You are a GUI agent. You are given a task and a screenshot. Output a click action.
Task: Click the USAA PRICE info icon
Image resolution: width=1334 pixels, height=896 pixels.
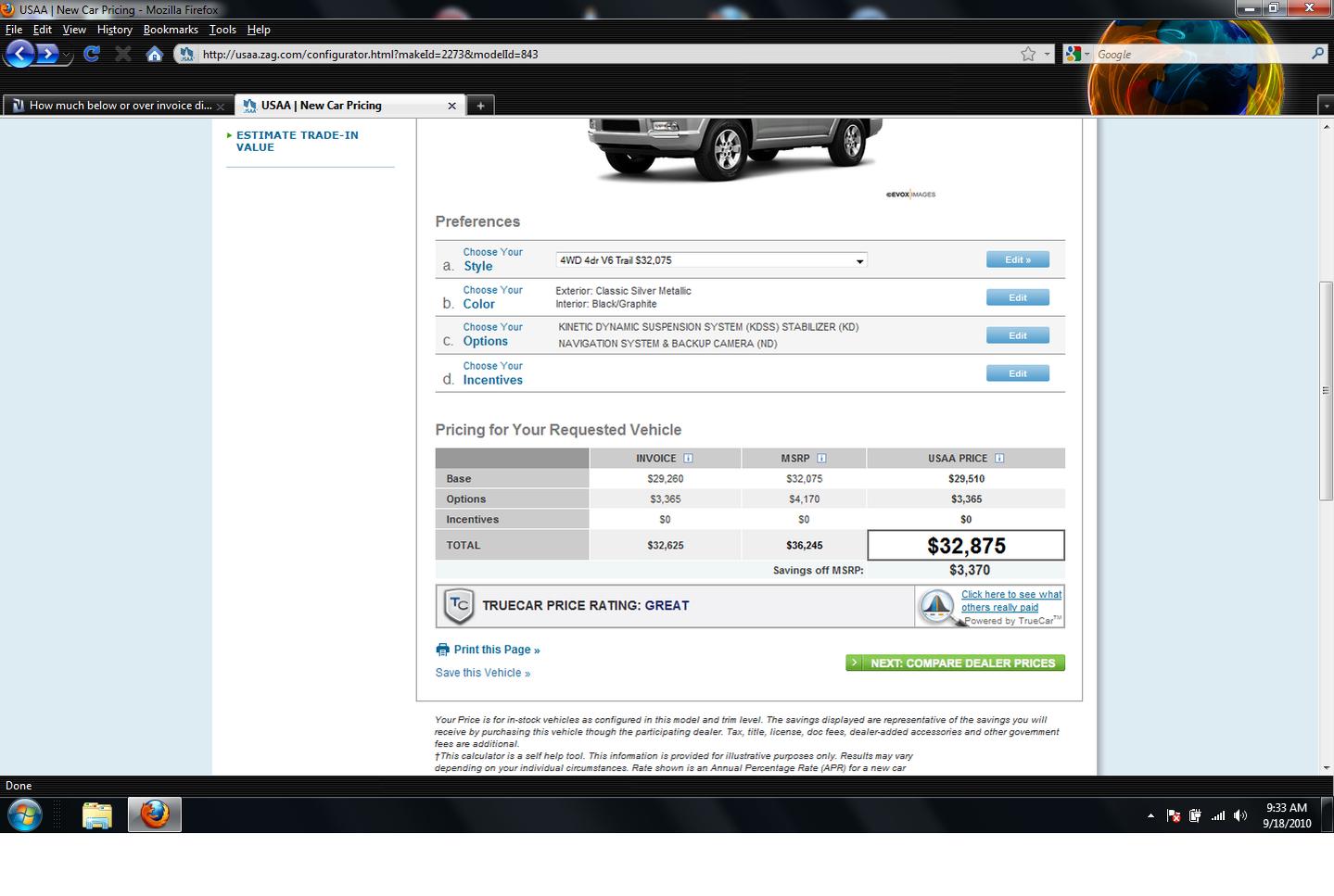[x=999, y=458]
